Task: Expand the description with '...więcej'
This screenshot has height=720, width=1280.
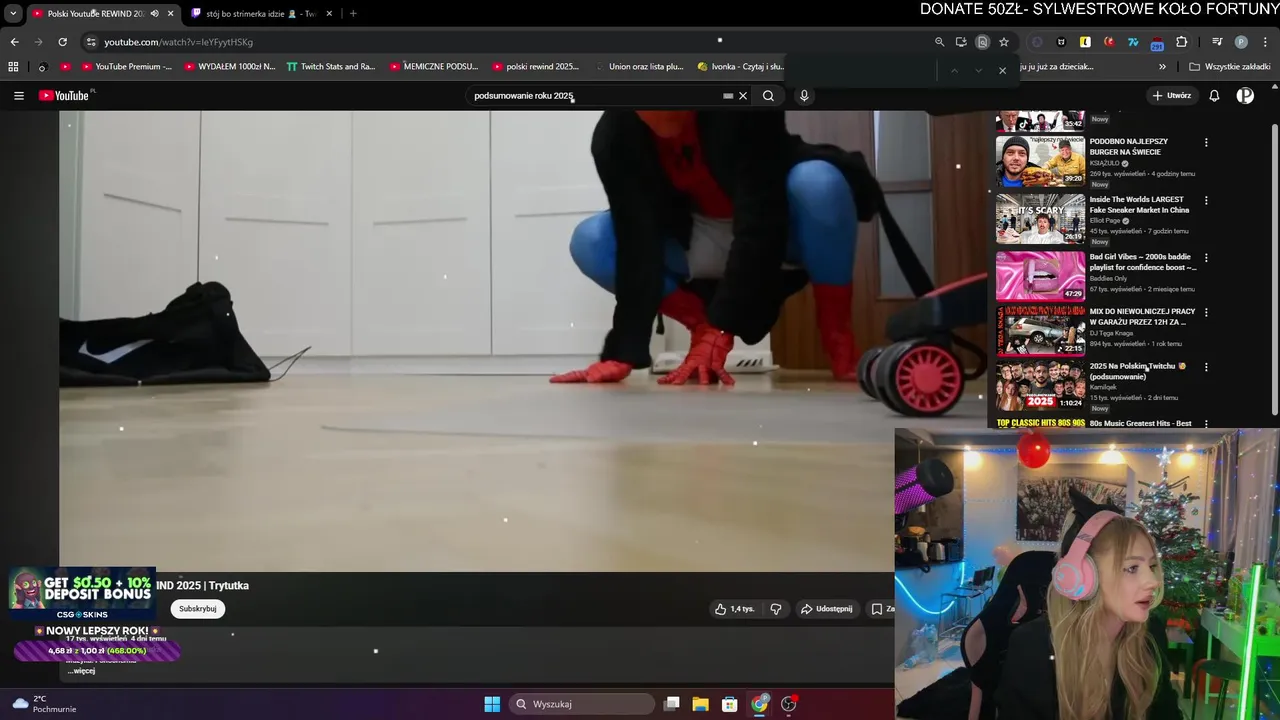Action: (x=82, y=671)
